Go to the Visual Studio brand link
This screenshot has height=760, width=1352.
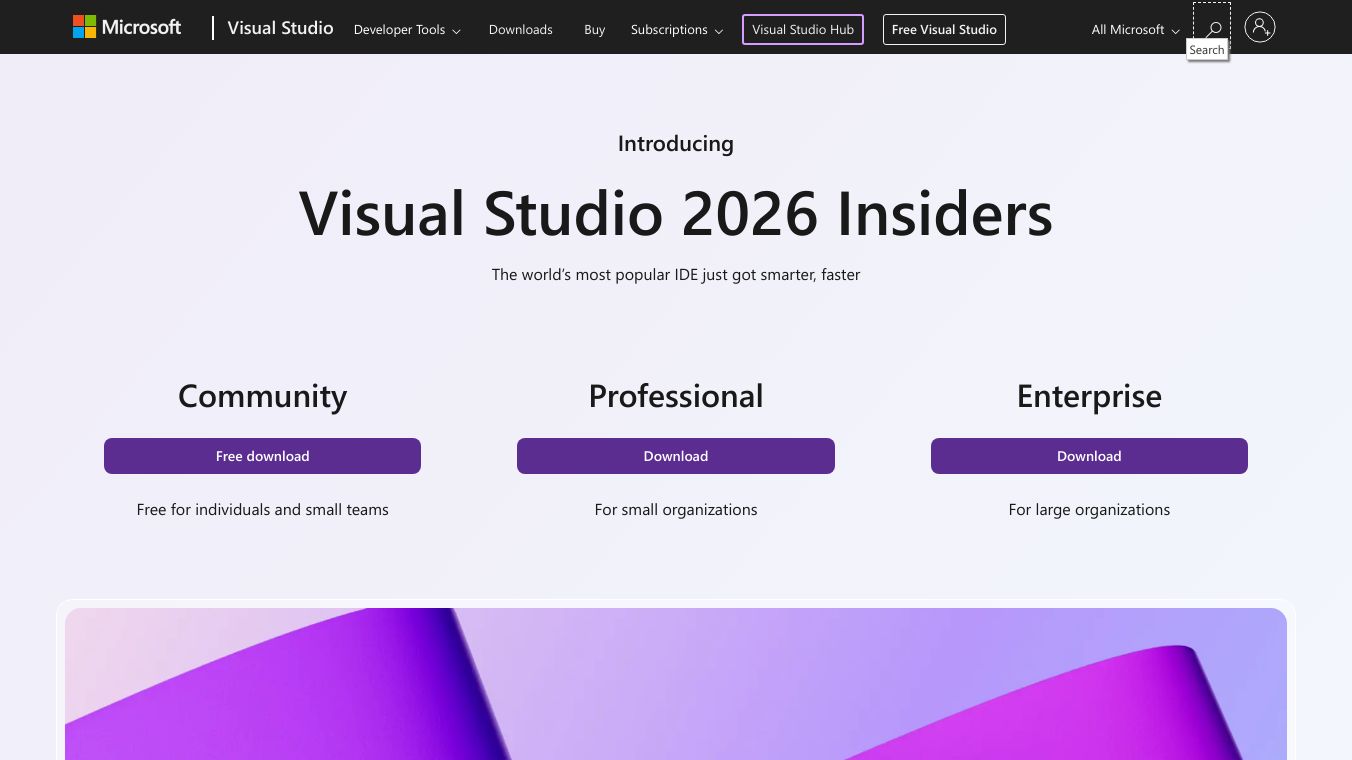click(280, 28)
